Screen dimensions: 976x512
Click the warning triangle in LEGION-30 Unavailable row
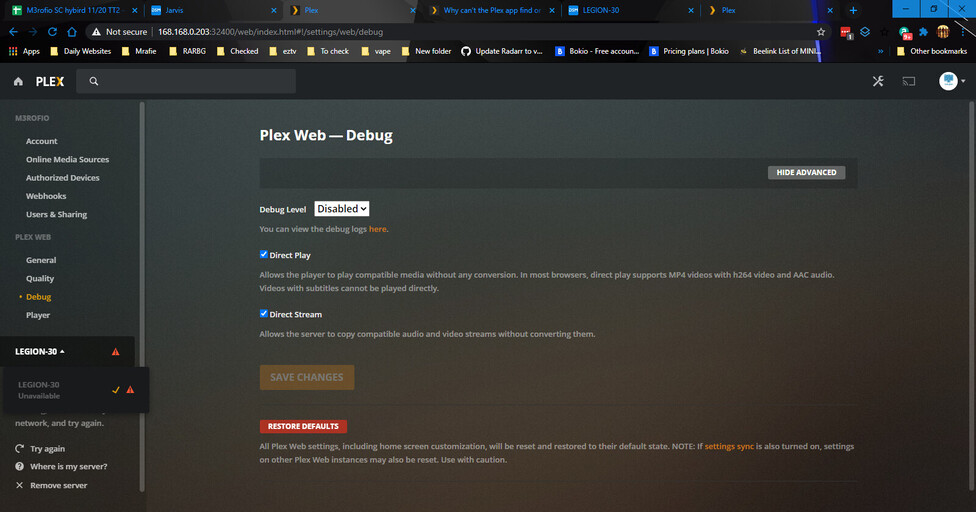point(130,389)
